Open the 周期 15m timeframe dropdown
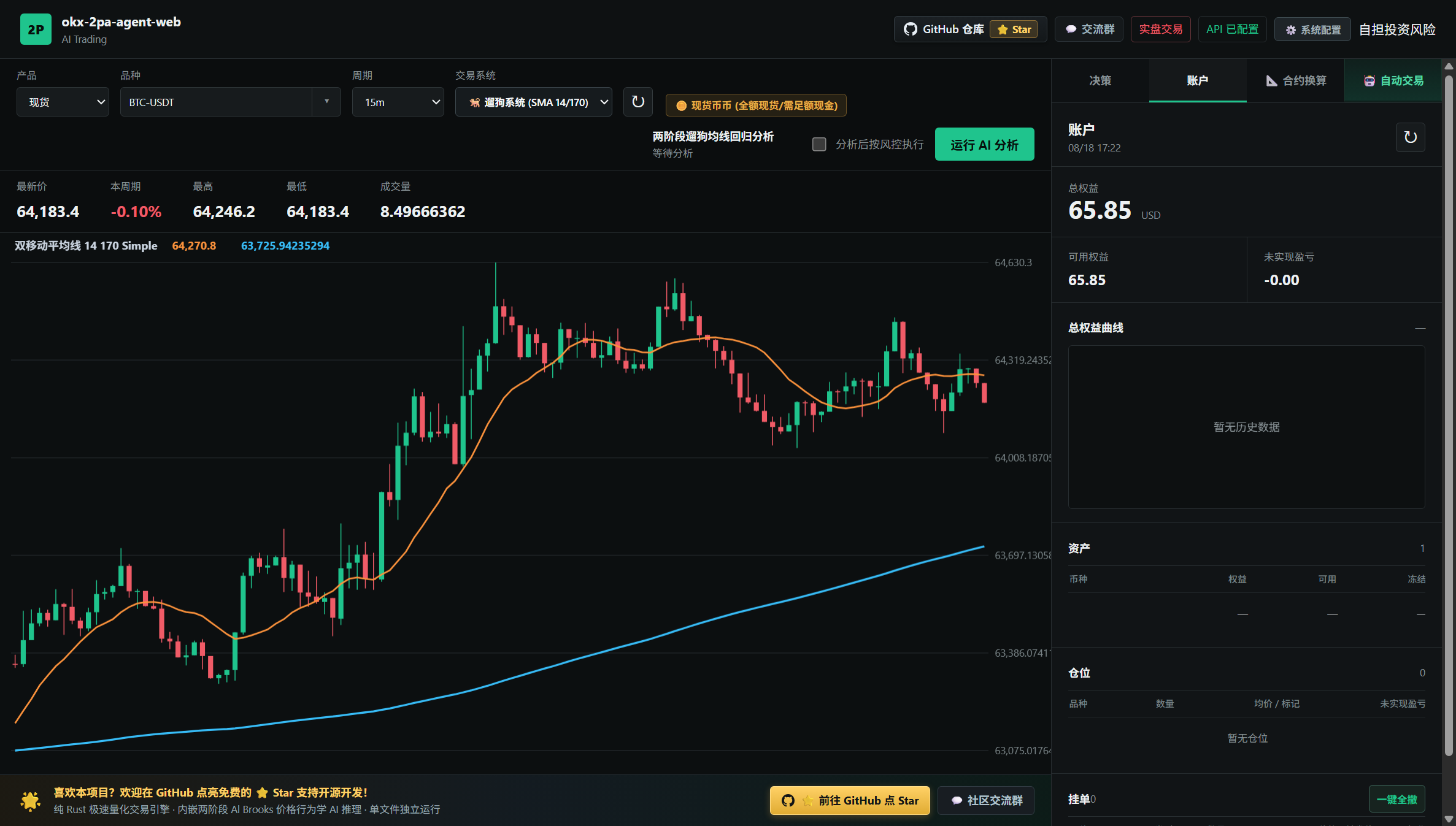Viewport: 1456px width, 826px height. 398,102
